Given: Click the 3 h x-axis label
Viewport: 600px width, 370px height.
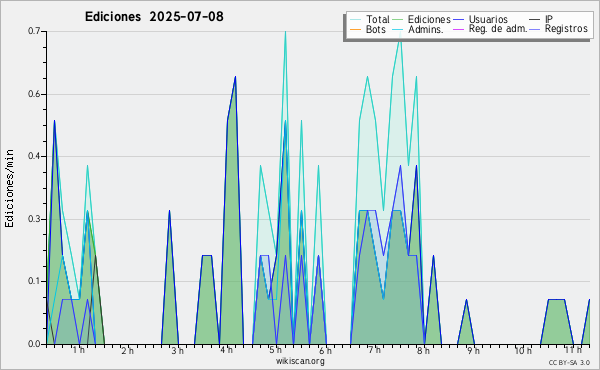Looking at the screenshot, I should [177, 350].
